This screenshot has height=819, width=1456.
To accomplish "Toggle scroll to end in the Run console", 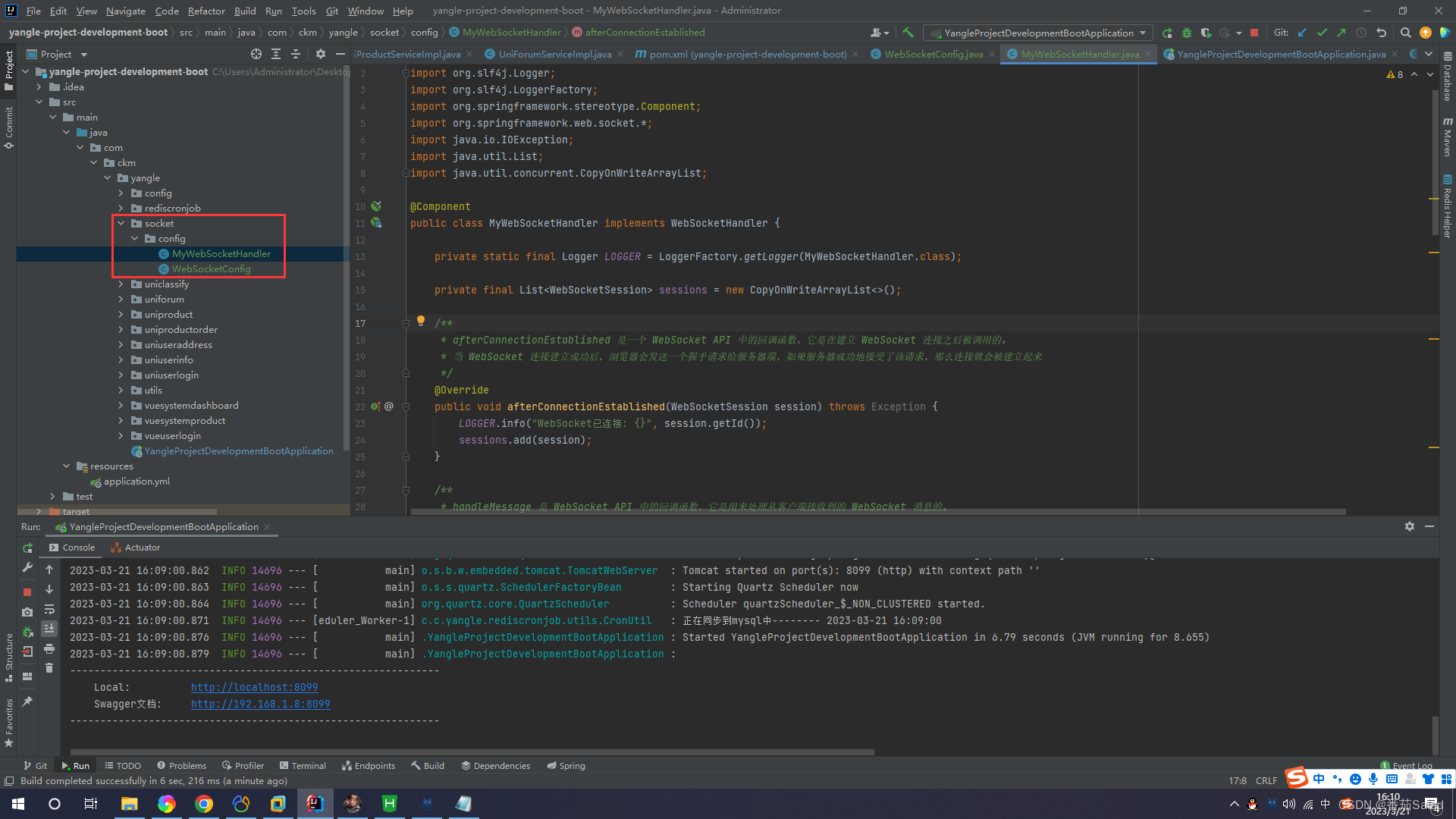I will (x=49, y=628).
